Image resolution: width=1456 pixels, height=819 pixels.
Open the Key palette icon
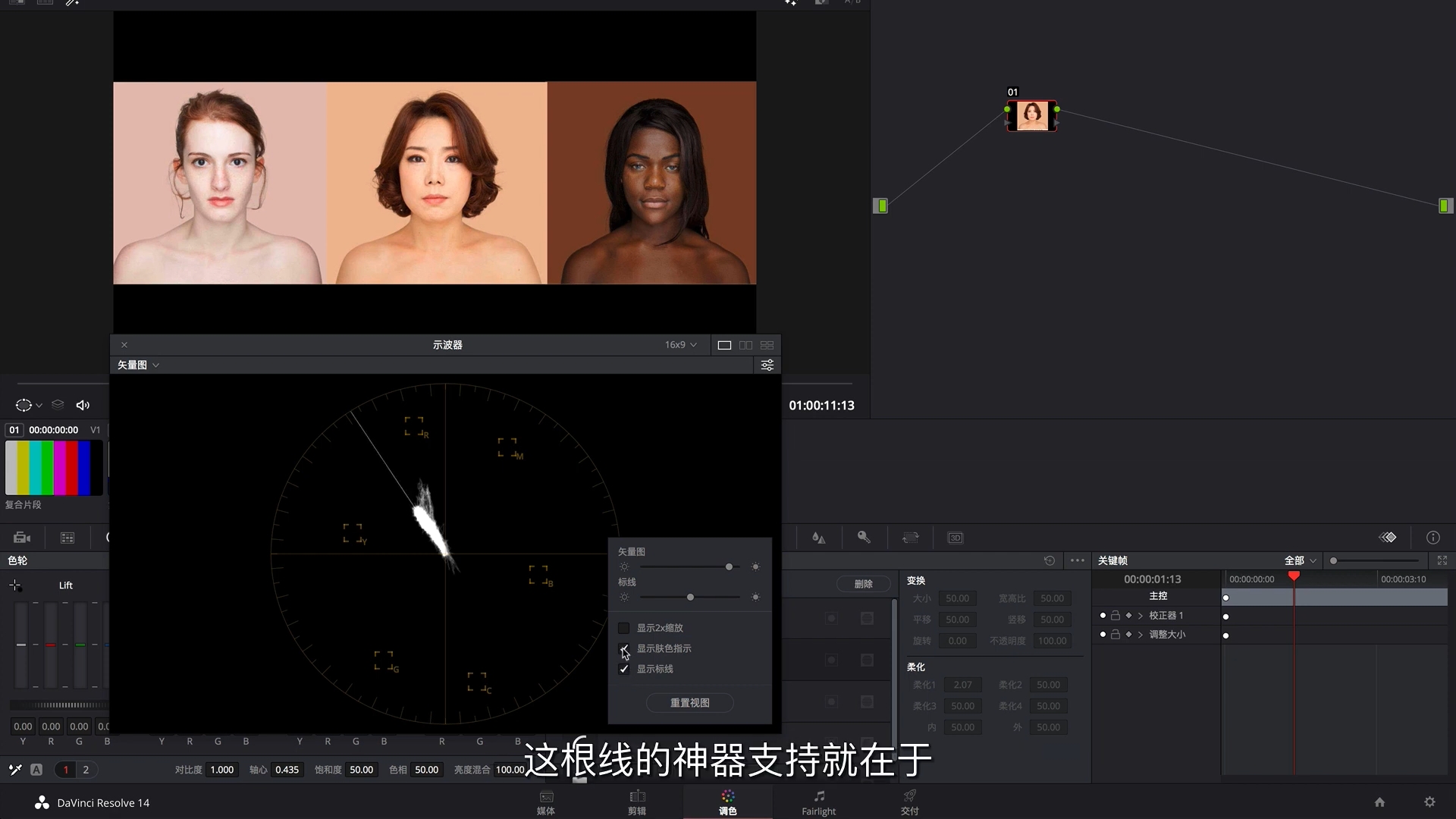(864, 537)
